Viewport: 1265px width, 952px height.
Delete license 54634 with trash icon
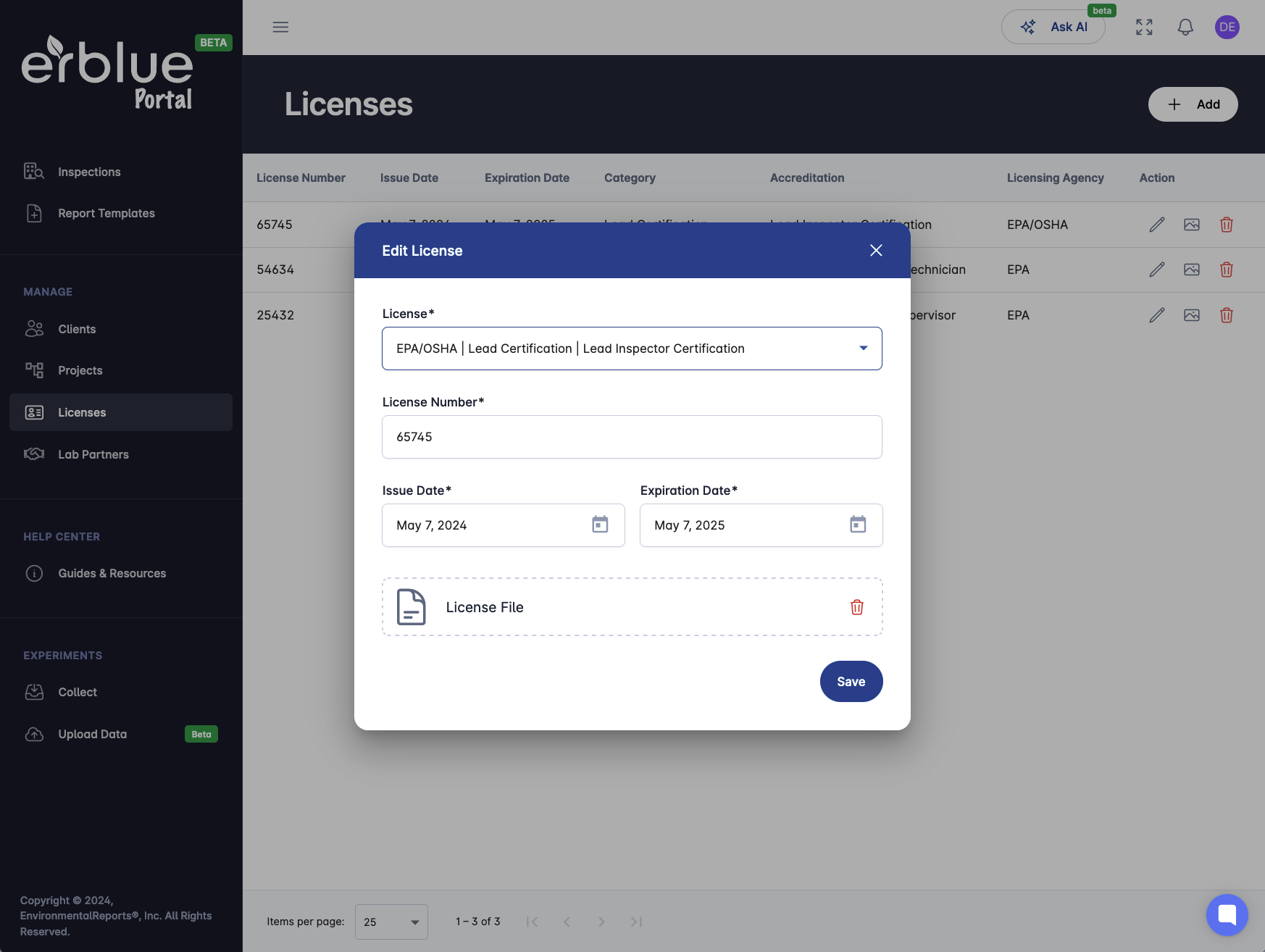(x=1227, y=270)
